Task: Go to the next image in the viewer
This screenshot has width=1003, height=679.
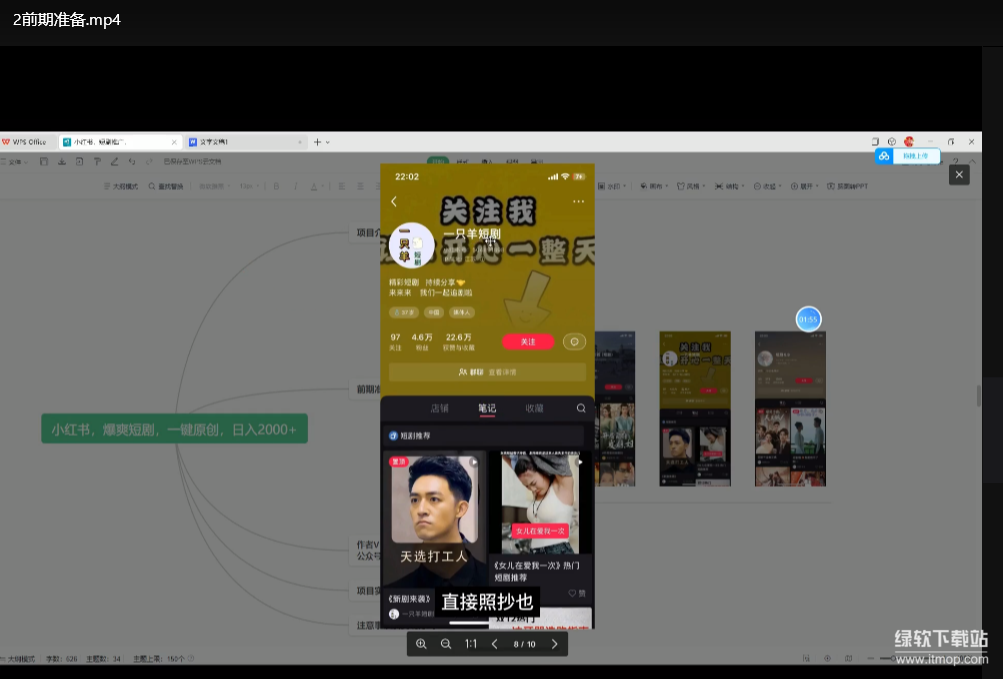Action: click(x=555, y=644)
